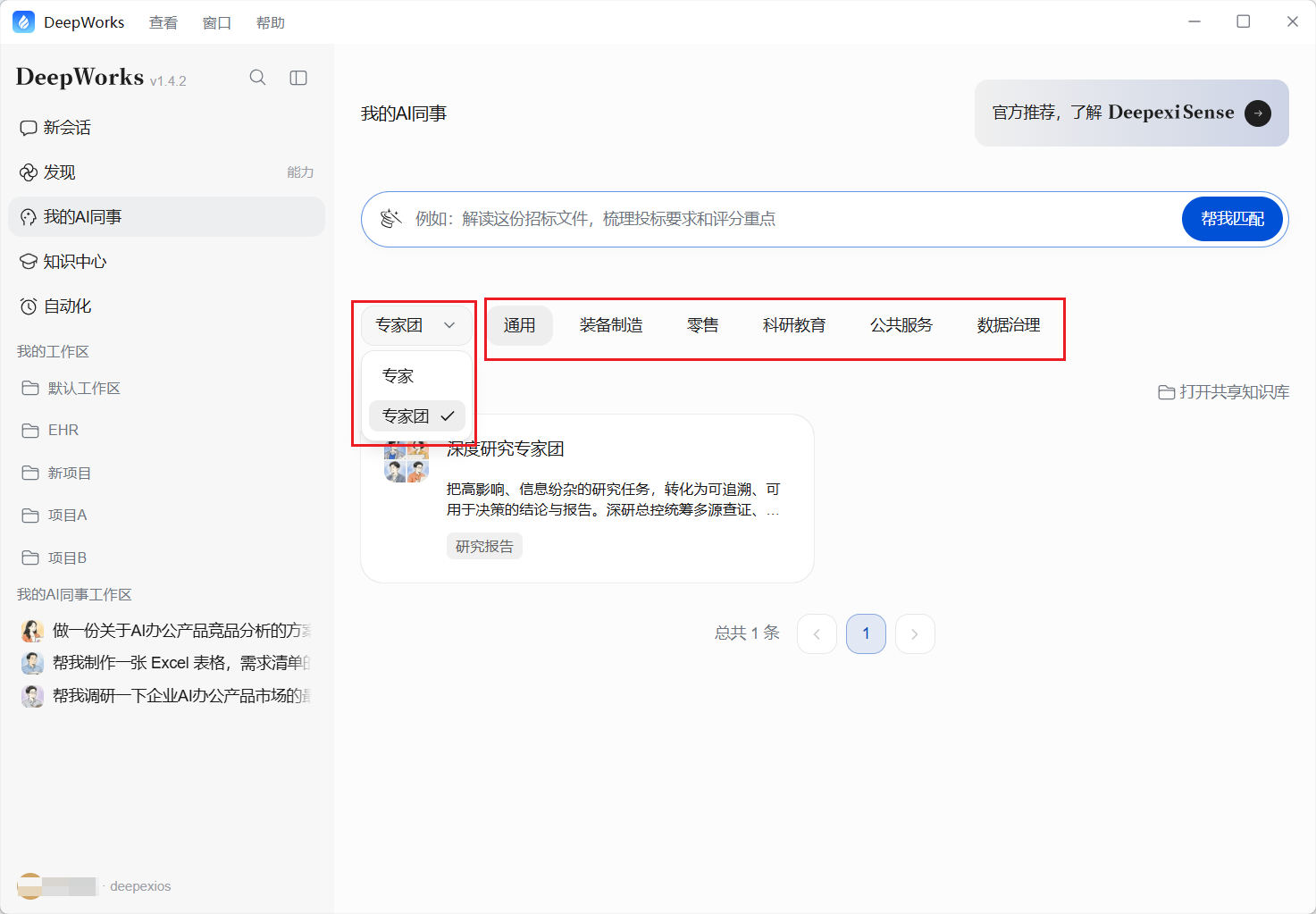1316x914 pixels.
Task: Click the magic wand icon in search box
Action: click(390, 219)
